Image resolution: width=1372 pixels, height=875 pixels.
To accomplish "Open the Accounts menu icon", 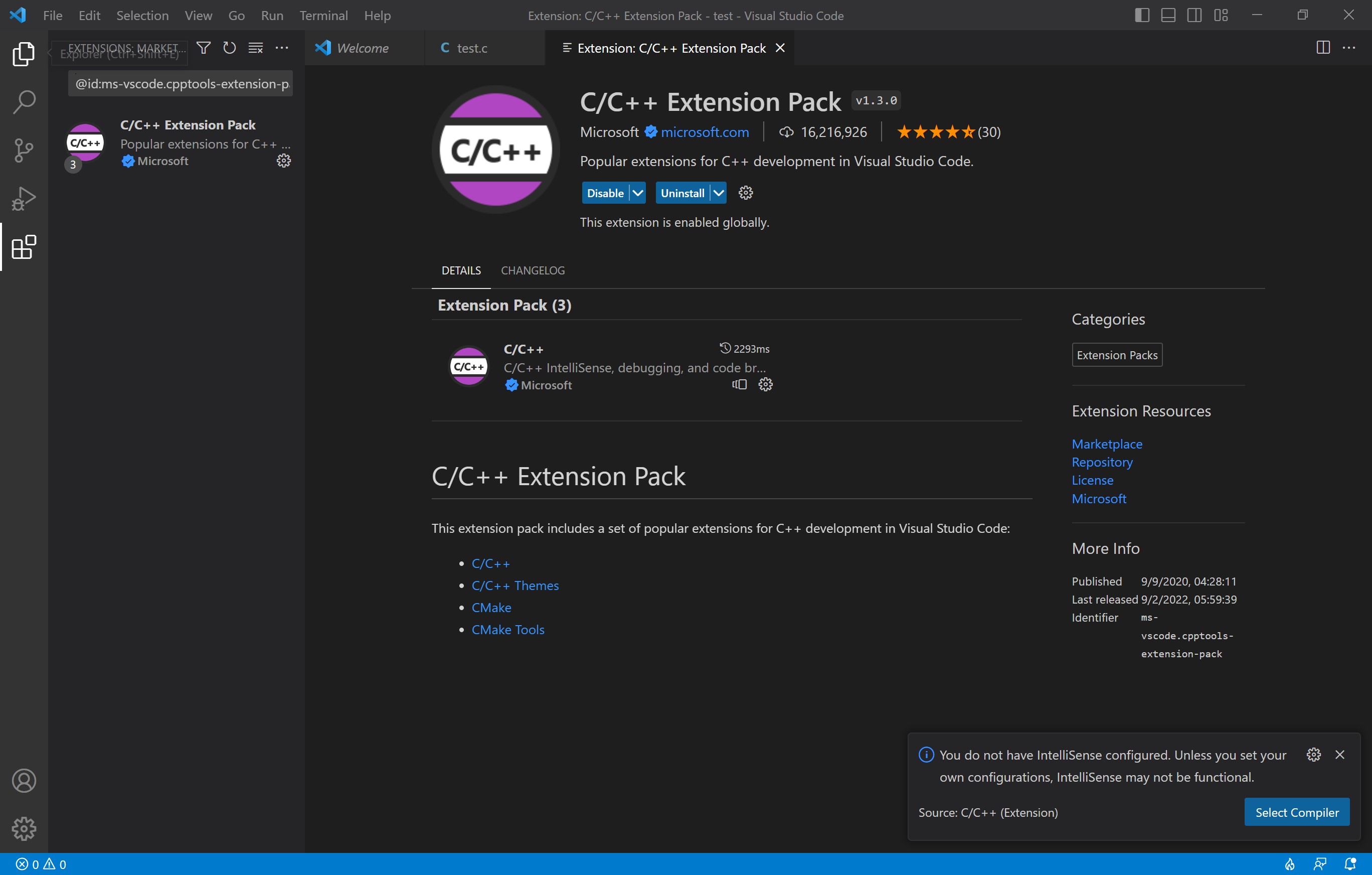I will tap(24, 780).
